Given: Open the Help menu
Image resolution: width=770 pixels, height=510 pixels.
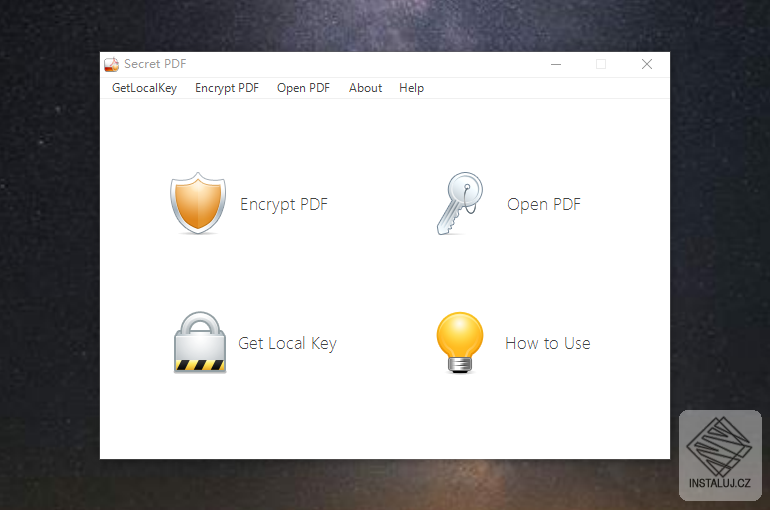Looking at the screenshot, I should point(412,88).
